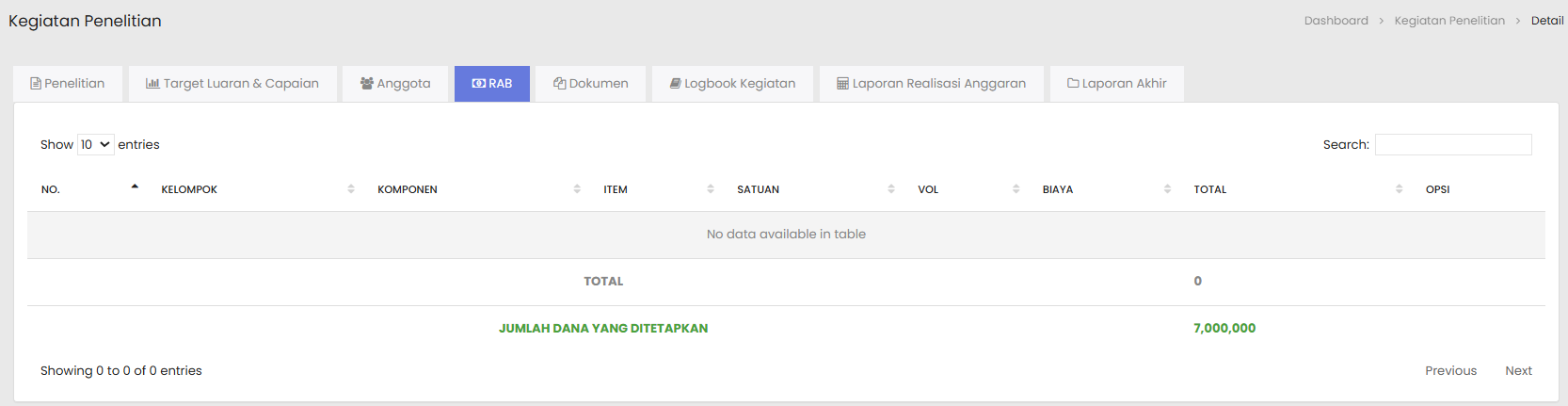The height and width of the screenshot is (406, 1568).
Task: Go to the Next table page
Action: [x=1518, y=371]
